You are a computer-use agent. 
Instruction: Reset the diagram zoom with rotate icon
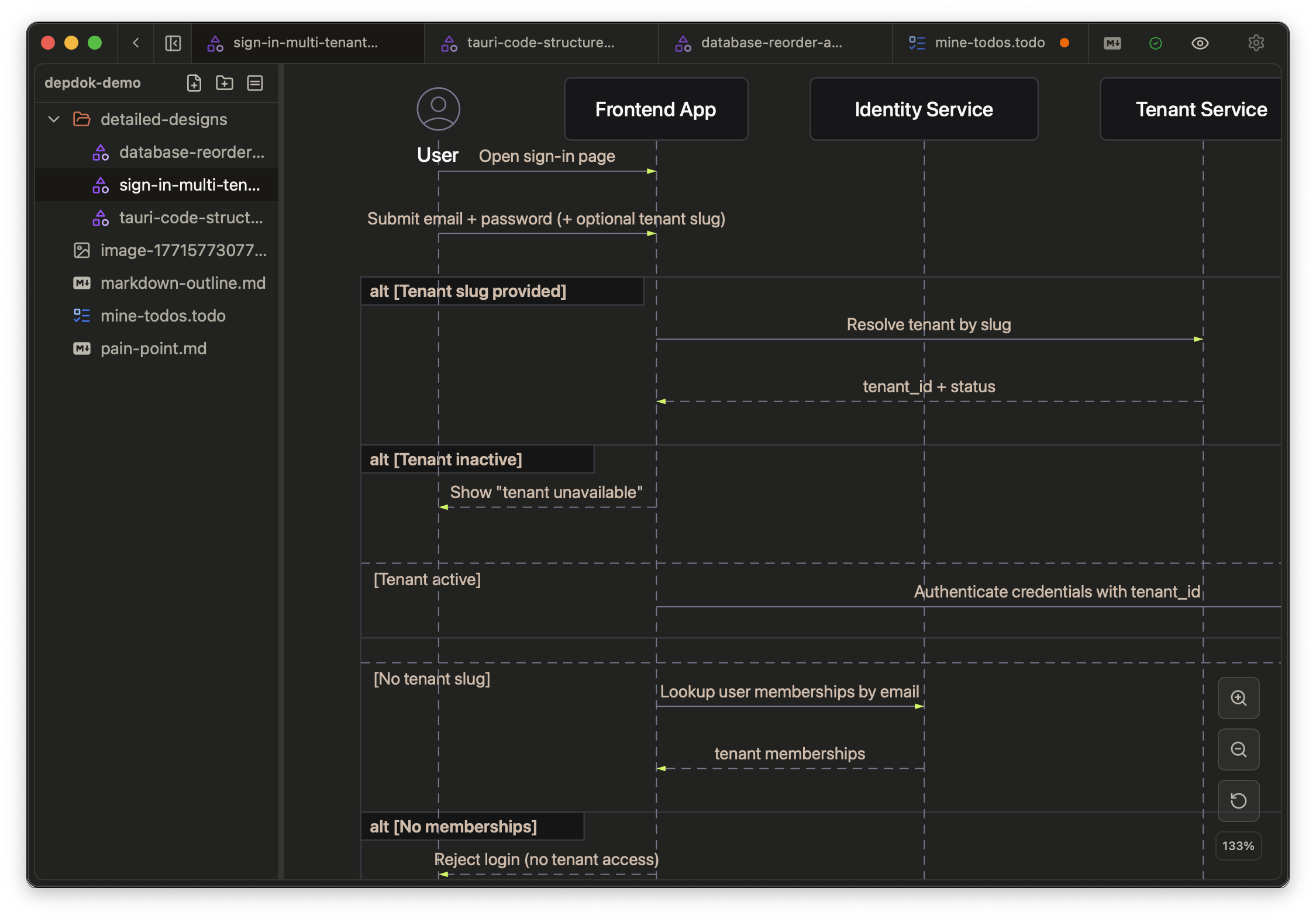coord(1238,801)
